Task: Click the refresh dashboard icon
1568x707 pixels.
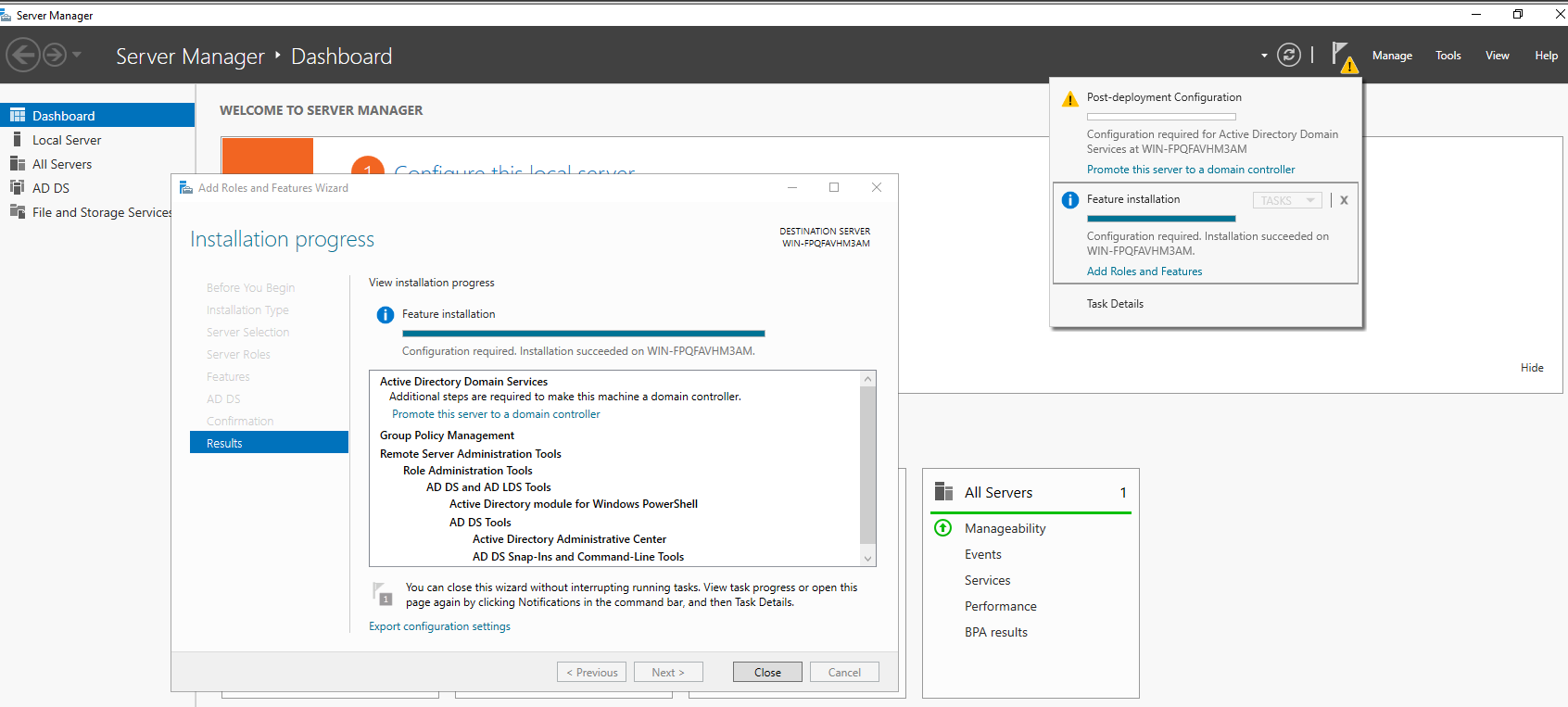Action: click(x=1289, y=55)
